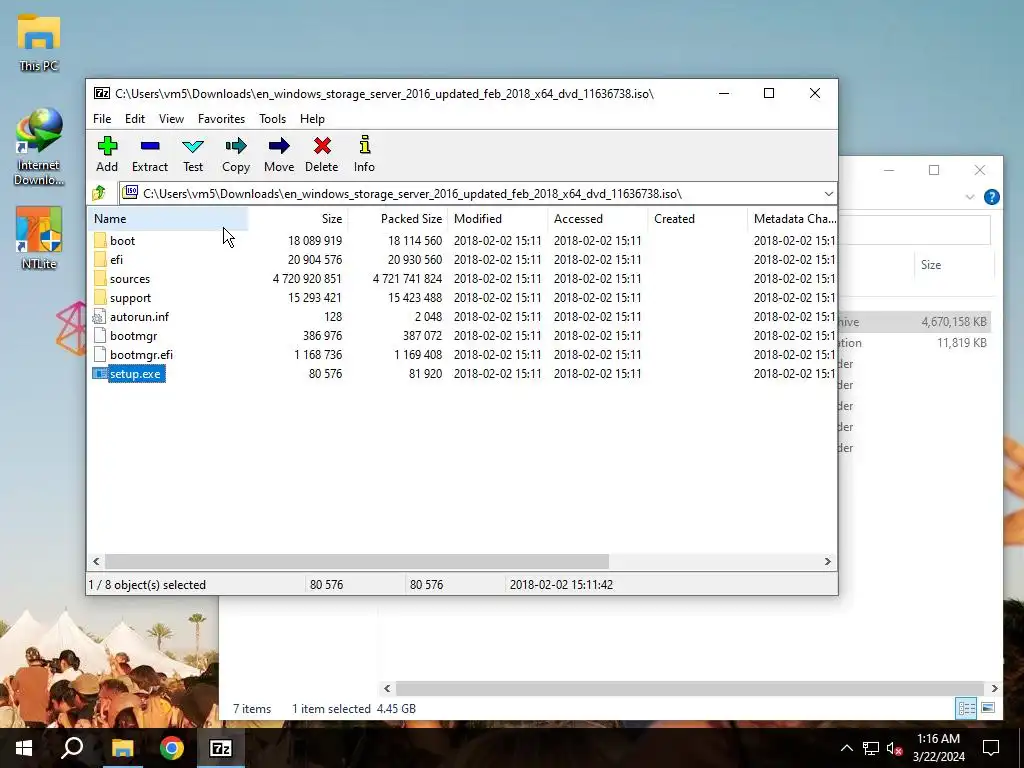Open the Favorites menu
The image size is (1024, 768).
click(x=221, y=119)
